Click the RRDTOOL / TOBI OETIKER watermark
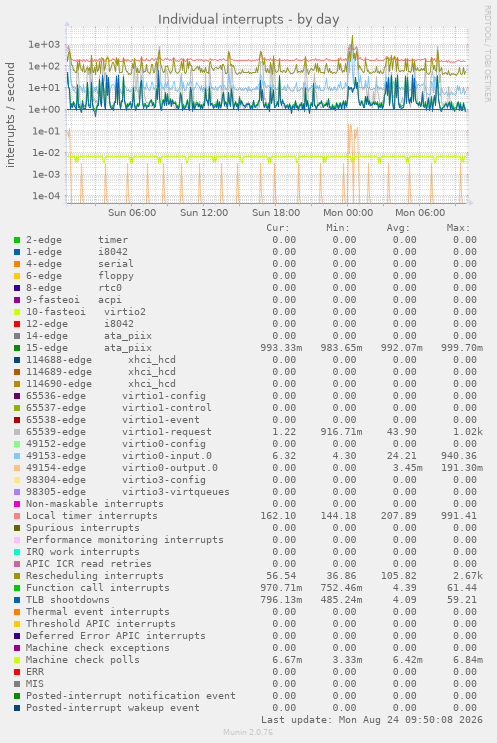This screenshot has width=497, height=743. (x=487, y=54)
